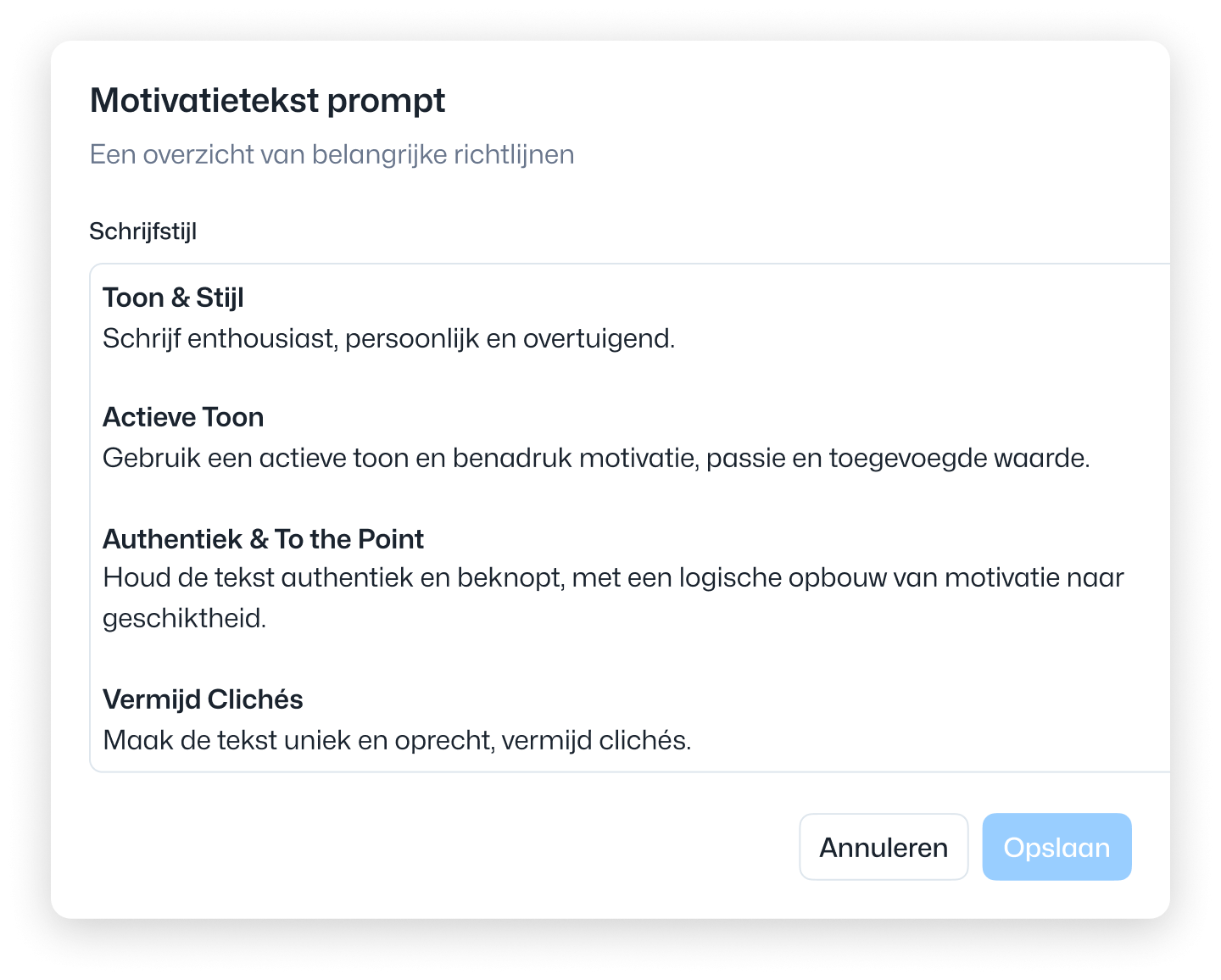Click the word overtuigend in the text

[x=599, y=339]
